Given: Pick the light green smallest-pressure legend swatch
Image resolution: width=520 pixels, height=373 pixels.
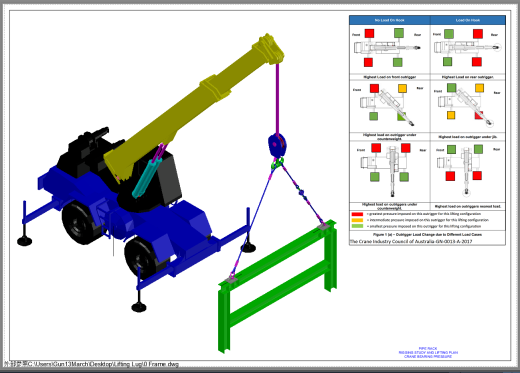Looking at the screenshot, I should [357, 226].
